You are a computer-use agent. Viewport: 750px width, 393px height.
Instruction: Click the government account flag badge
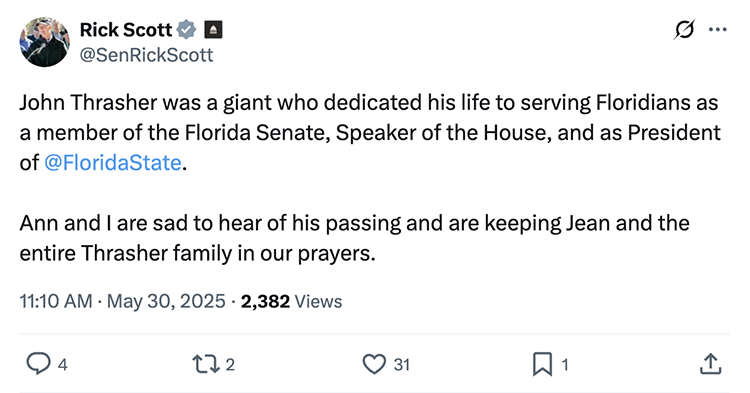[x=213, y=30]
